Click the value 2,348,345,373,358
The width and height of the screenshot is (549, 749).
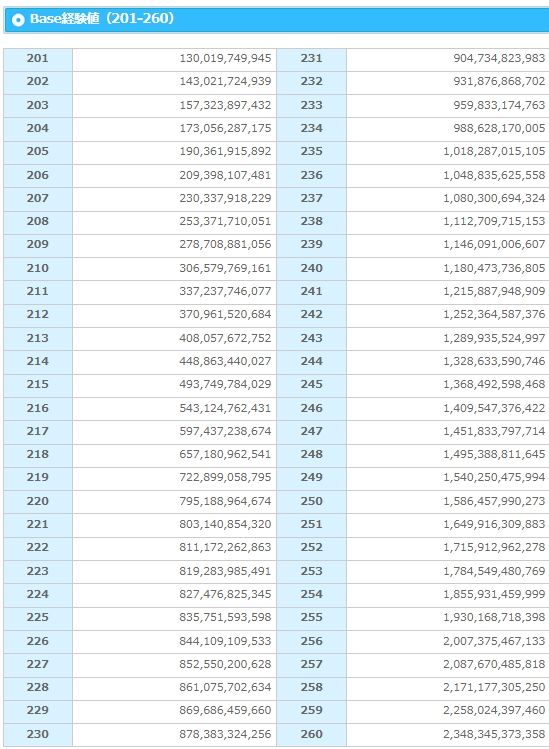pyautogui.click(x=494, y=734)
